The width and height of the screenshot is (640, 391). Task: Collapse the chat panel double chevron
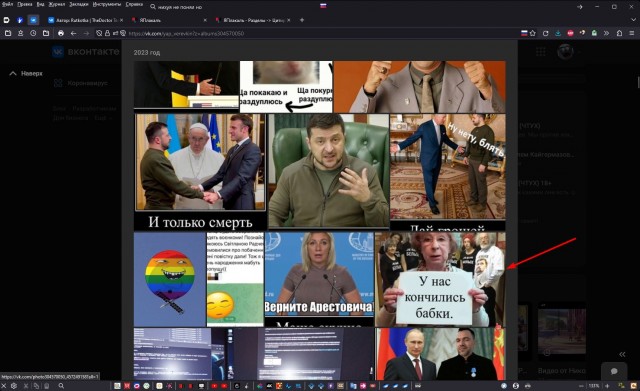coord(622,354)
